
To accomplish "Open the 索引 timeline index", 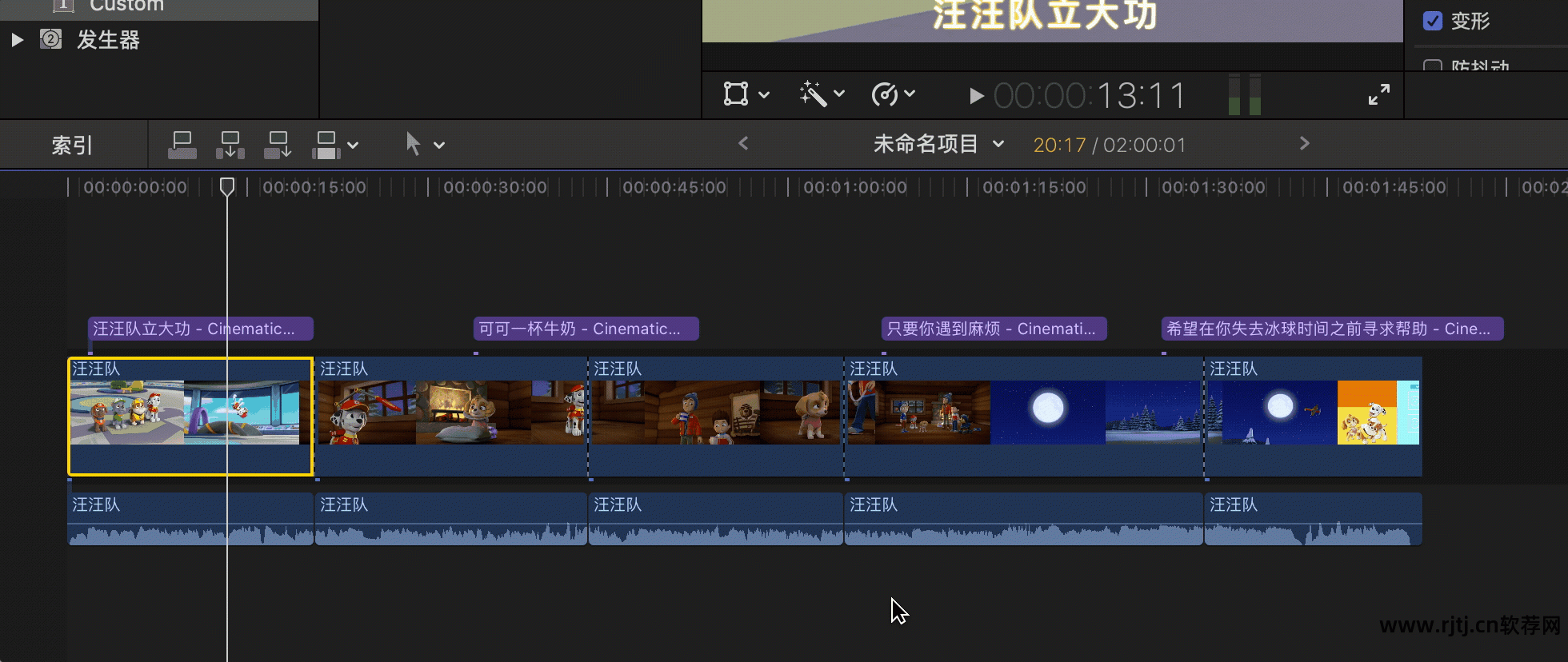I will tap(72, 145).
